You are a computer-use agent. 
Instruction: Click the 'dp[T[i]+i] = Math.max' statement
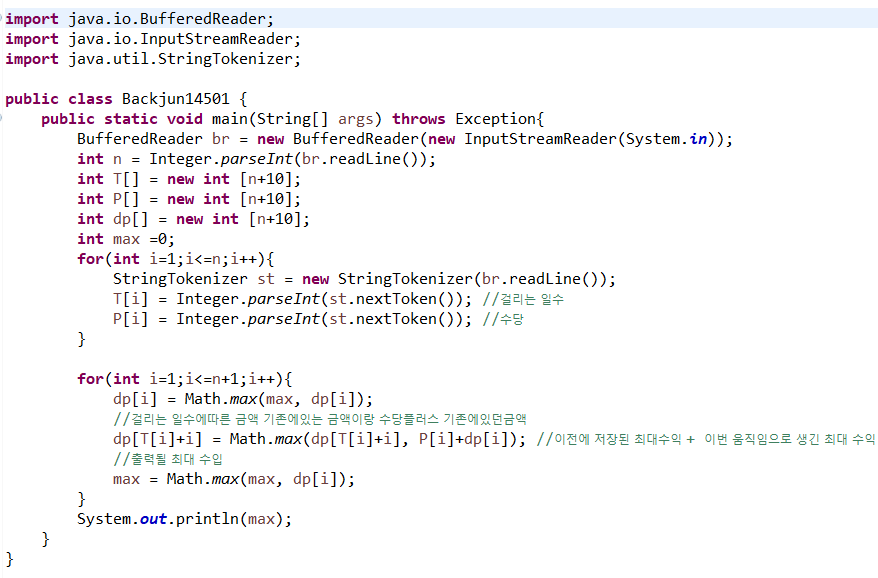pos(319,439)
